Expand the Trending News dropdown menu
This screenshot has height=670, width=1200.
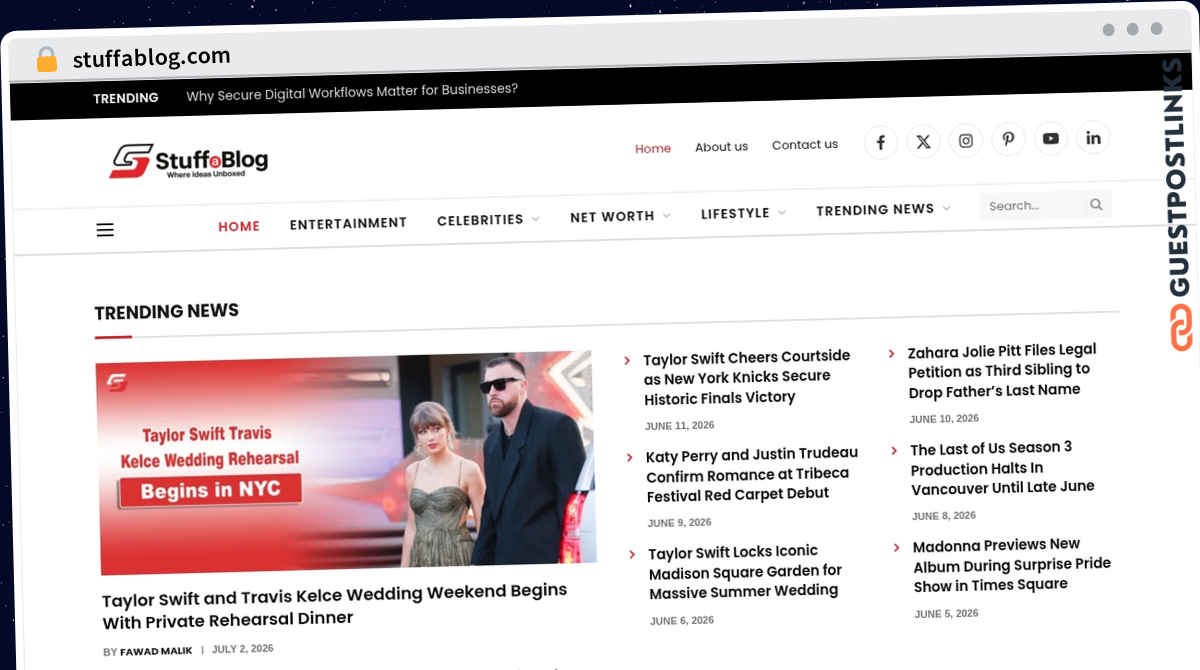(883, 209)
